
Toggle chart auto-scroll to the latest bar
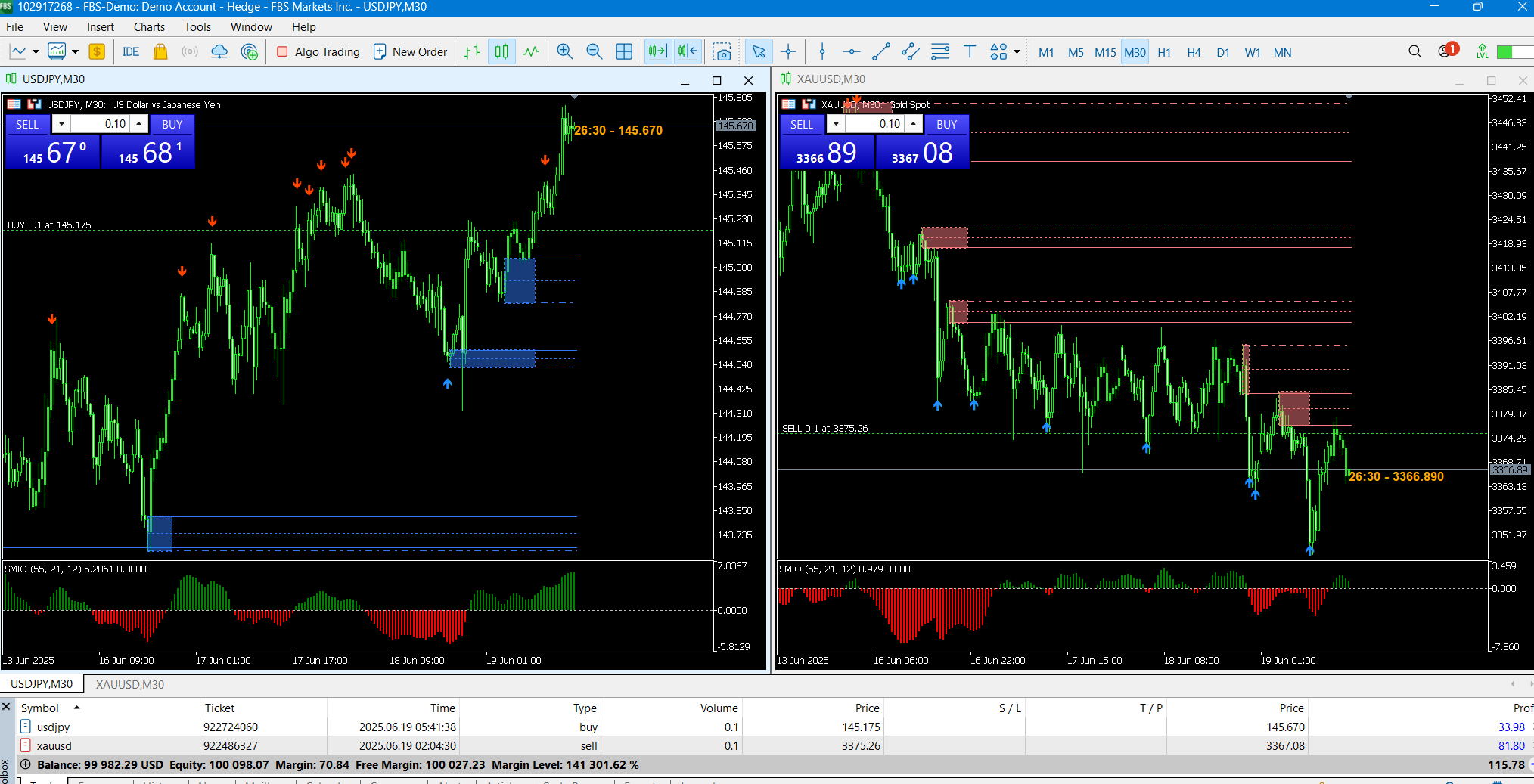click(x=657, y=52)
